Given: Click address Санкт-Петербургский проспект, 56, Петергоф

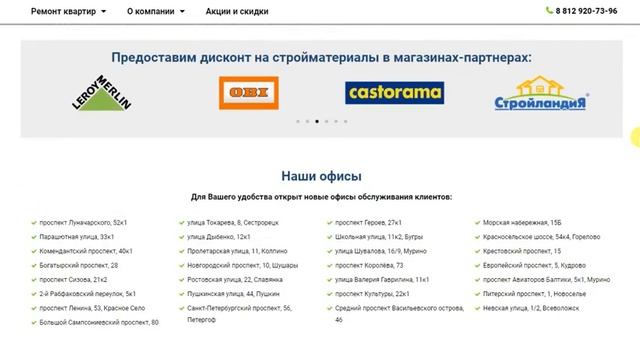Looking at the screenshot, I should (x=239, y=314).
